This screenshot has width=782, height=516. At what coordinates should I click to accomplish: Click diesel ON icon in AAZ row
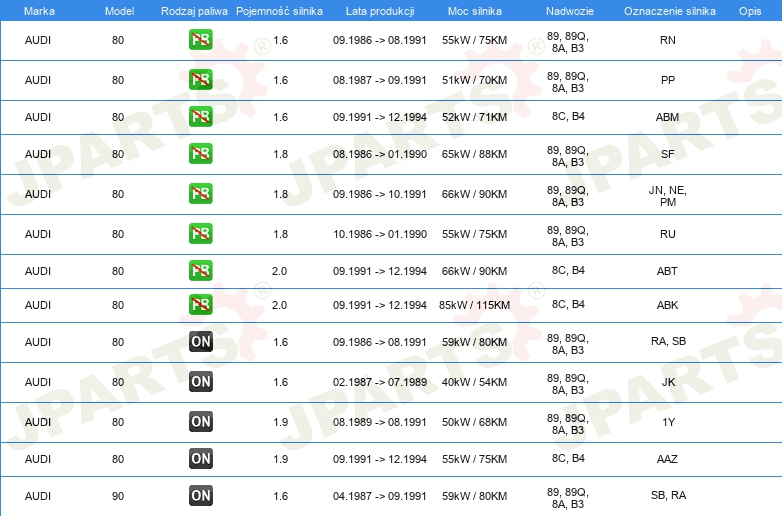point(201,459)
